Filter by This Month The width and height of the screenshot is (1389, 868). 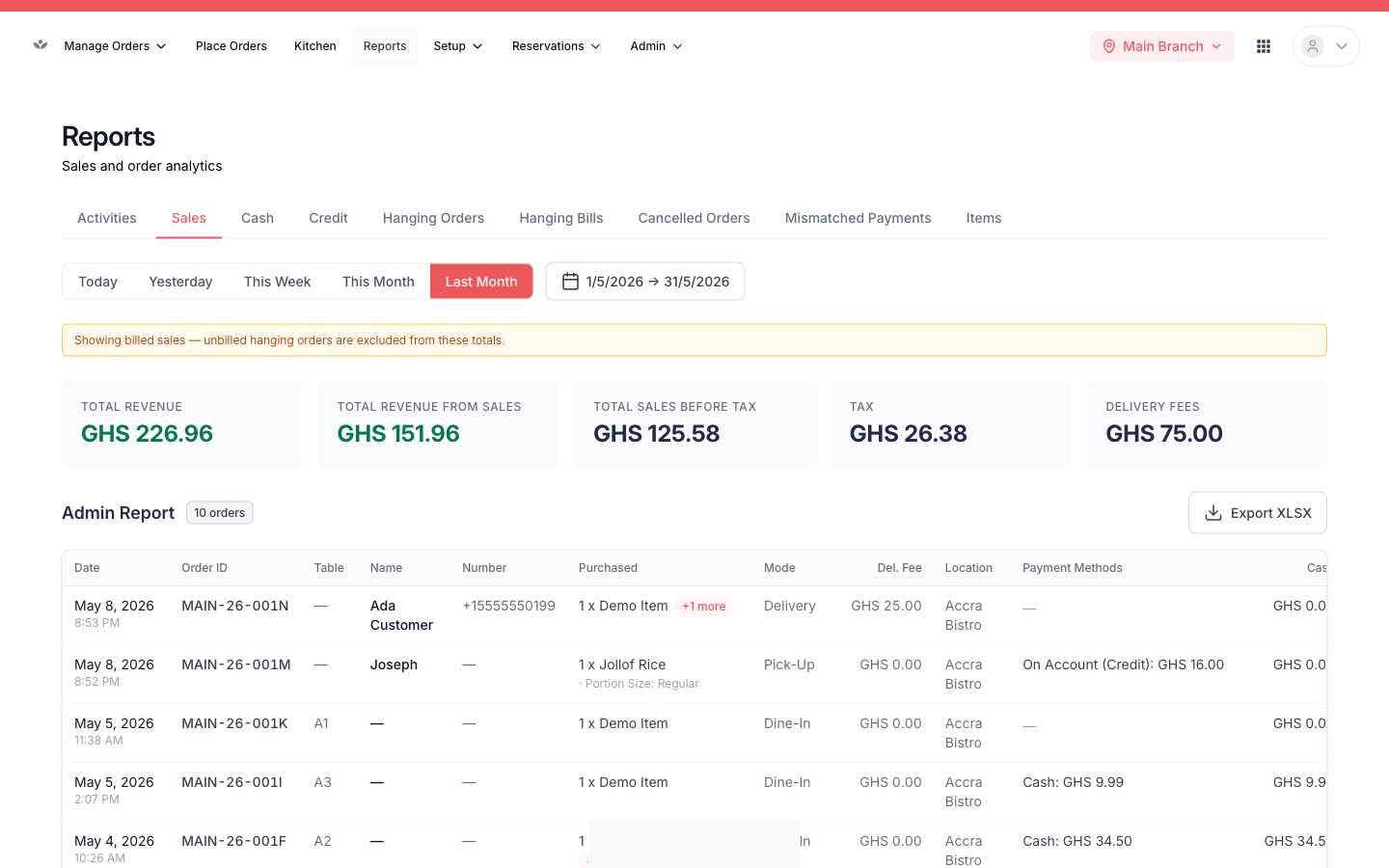pyautogui.click(x=378, y=282)
